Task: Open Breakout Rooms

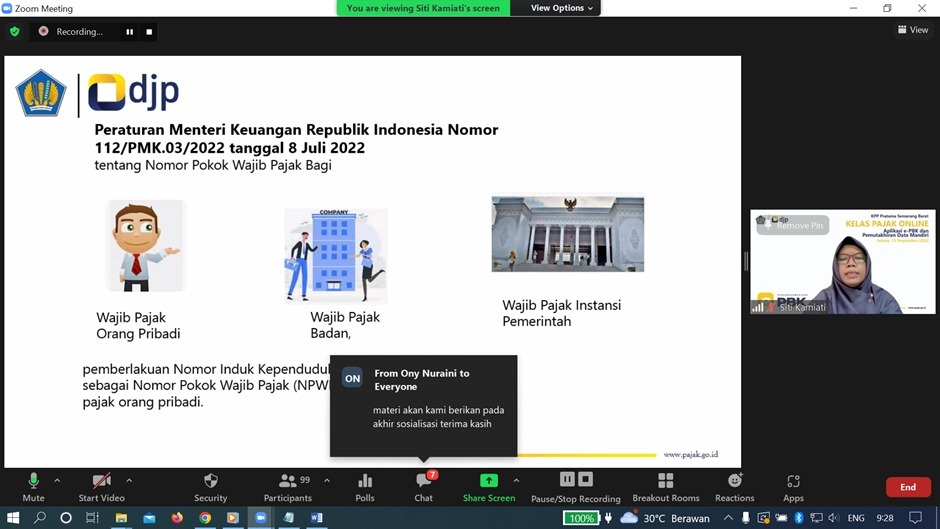Action: coord(665,486)
